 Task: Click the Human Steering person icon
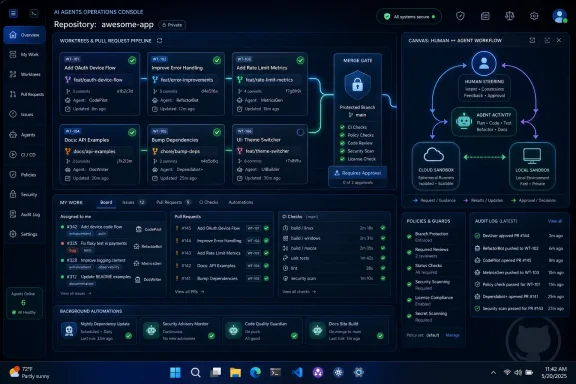pyautogui.click(x=484, y=63)
